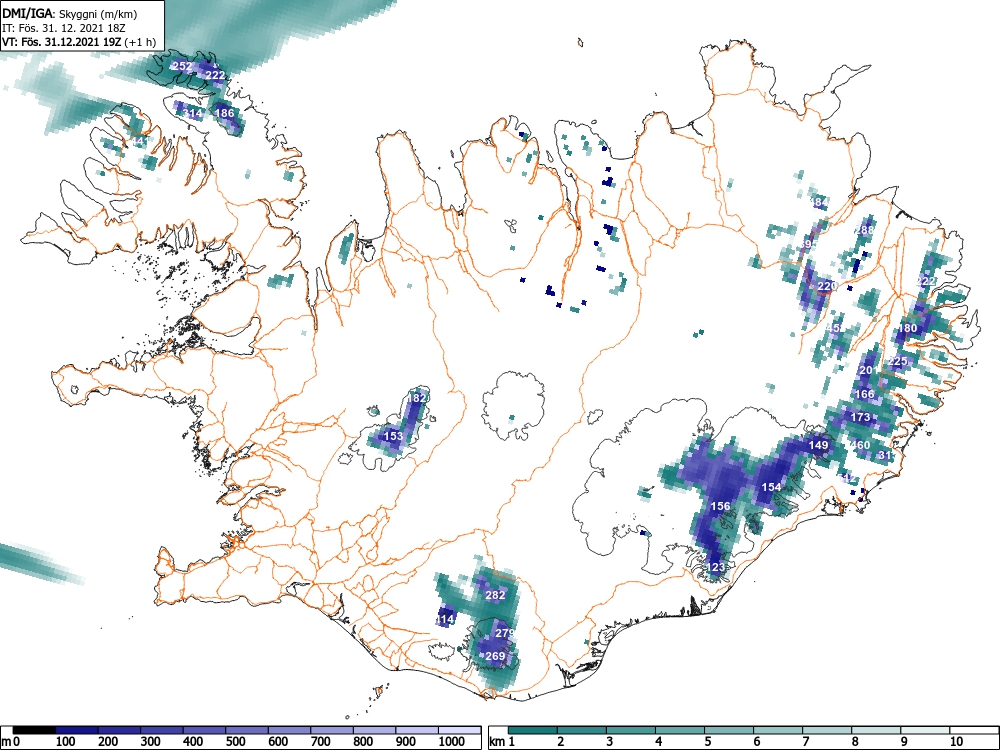
Task: Select the 114 label on the map
Action: tap(446, 619)
